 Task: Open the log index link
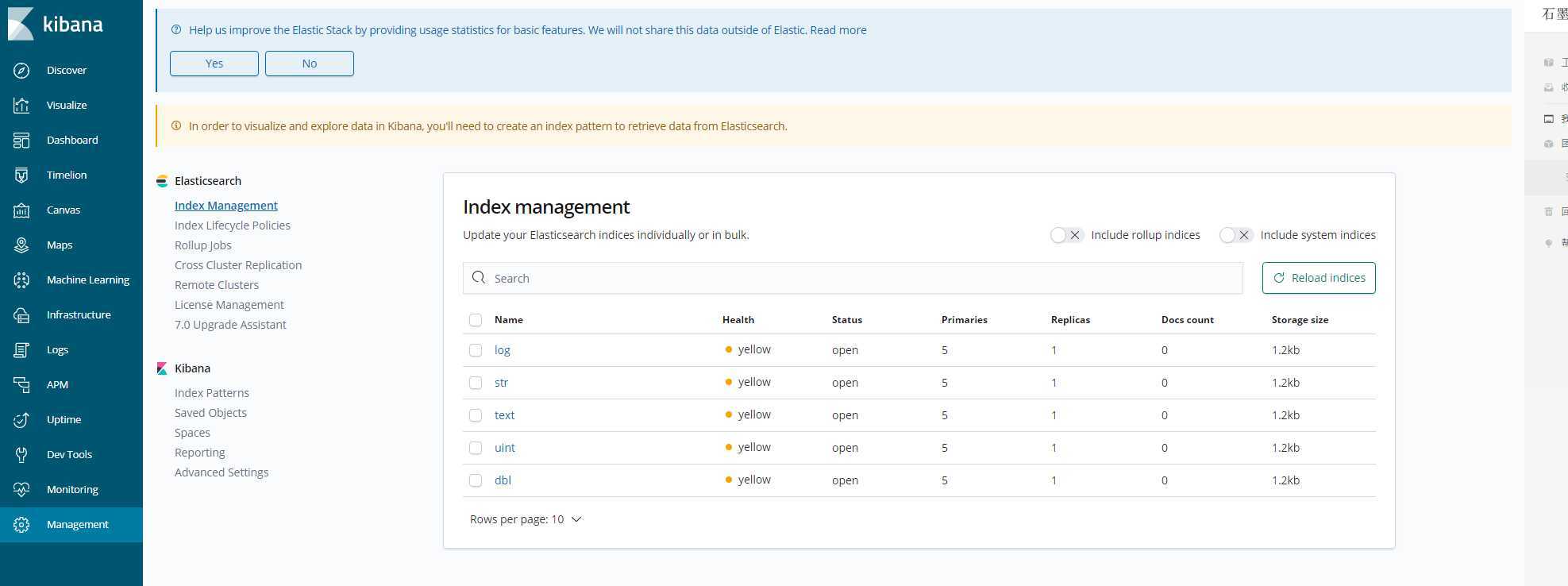point(503,350)
